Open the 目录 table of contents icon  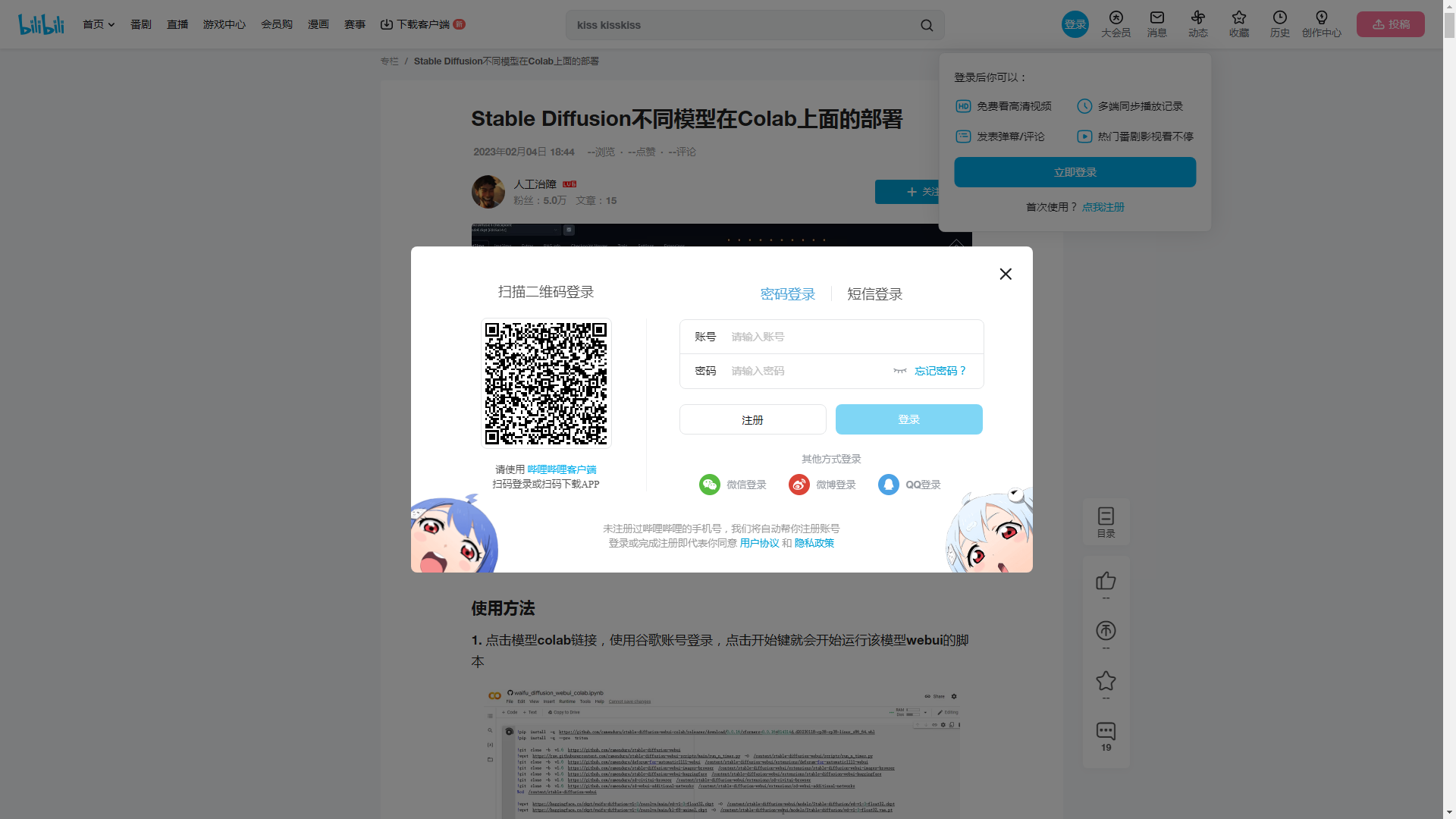point(1106,522)
